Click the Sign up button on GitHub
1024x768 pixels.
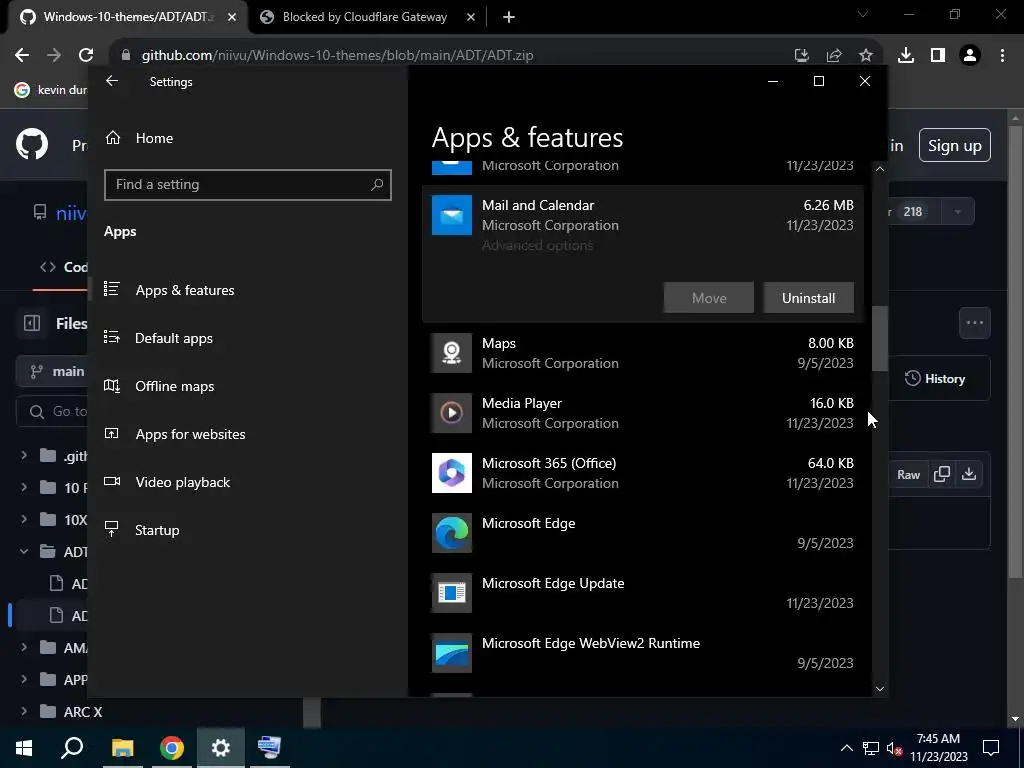[954, 145]
